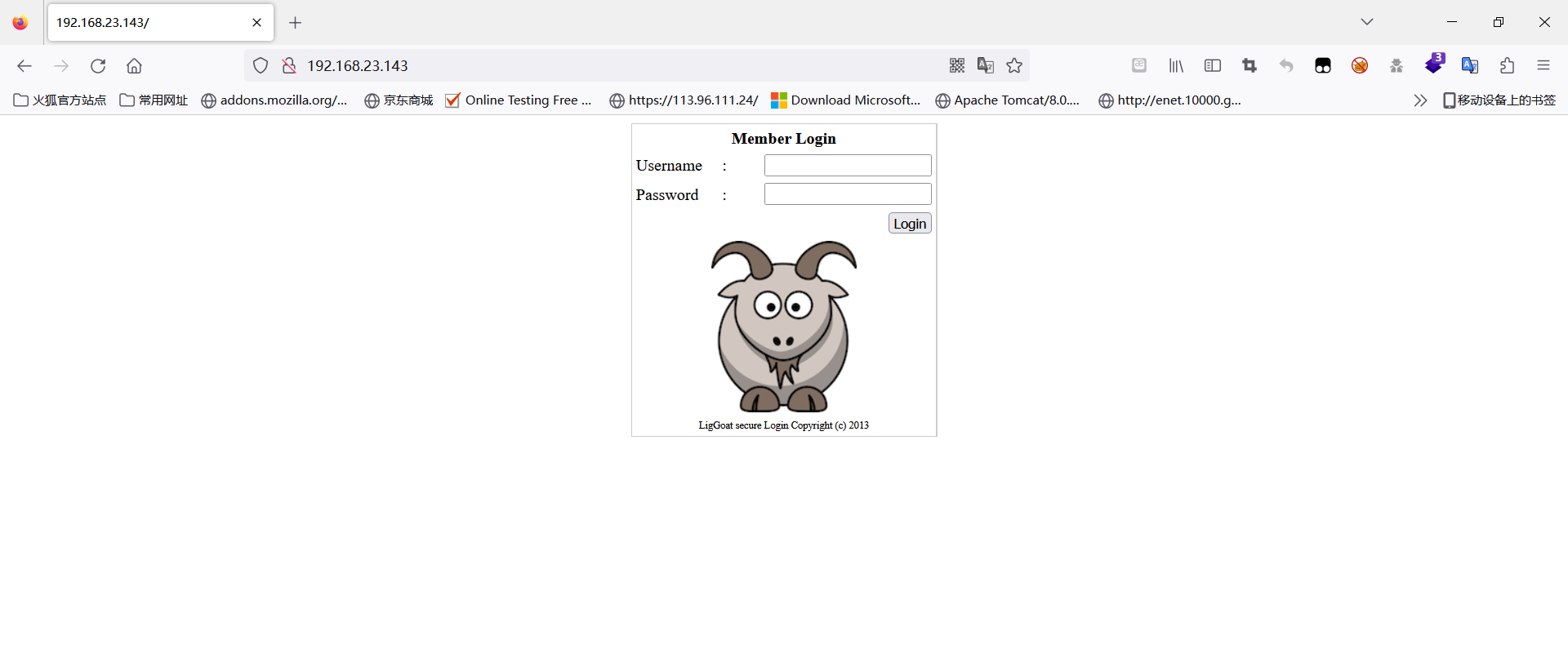This screenshot has height=654, width=1568.
Task: View insecure connection lock icon info
Action: click(289, 66)
